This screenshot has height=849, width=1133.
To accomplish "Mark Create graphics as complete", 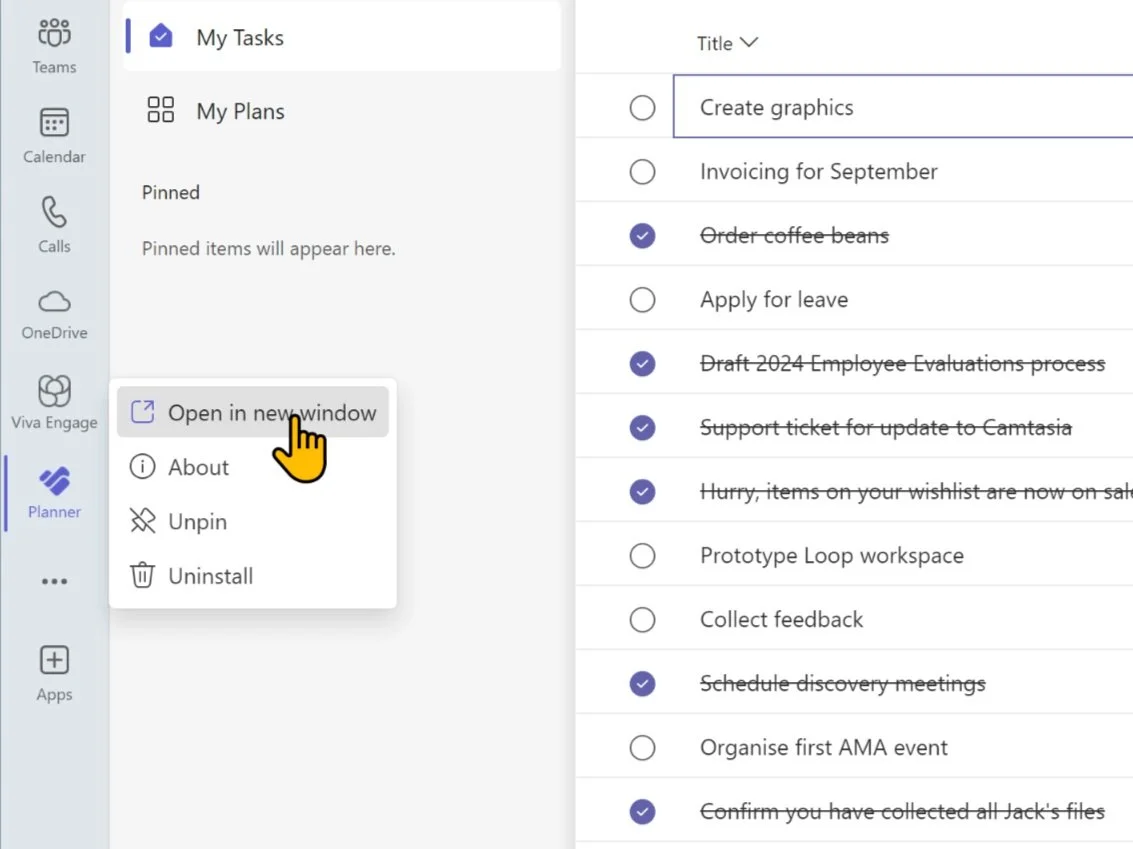I will 642,108.
